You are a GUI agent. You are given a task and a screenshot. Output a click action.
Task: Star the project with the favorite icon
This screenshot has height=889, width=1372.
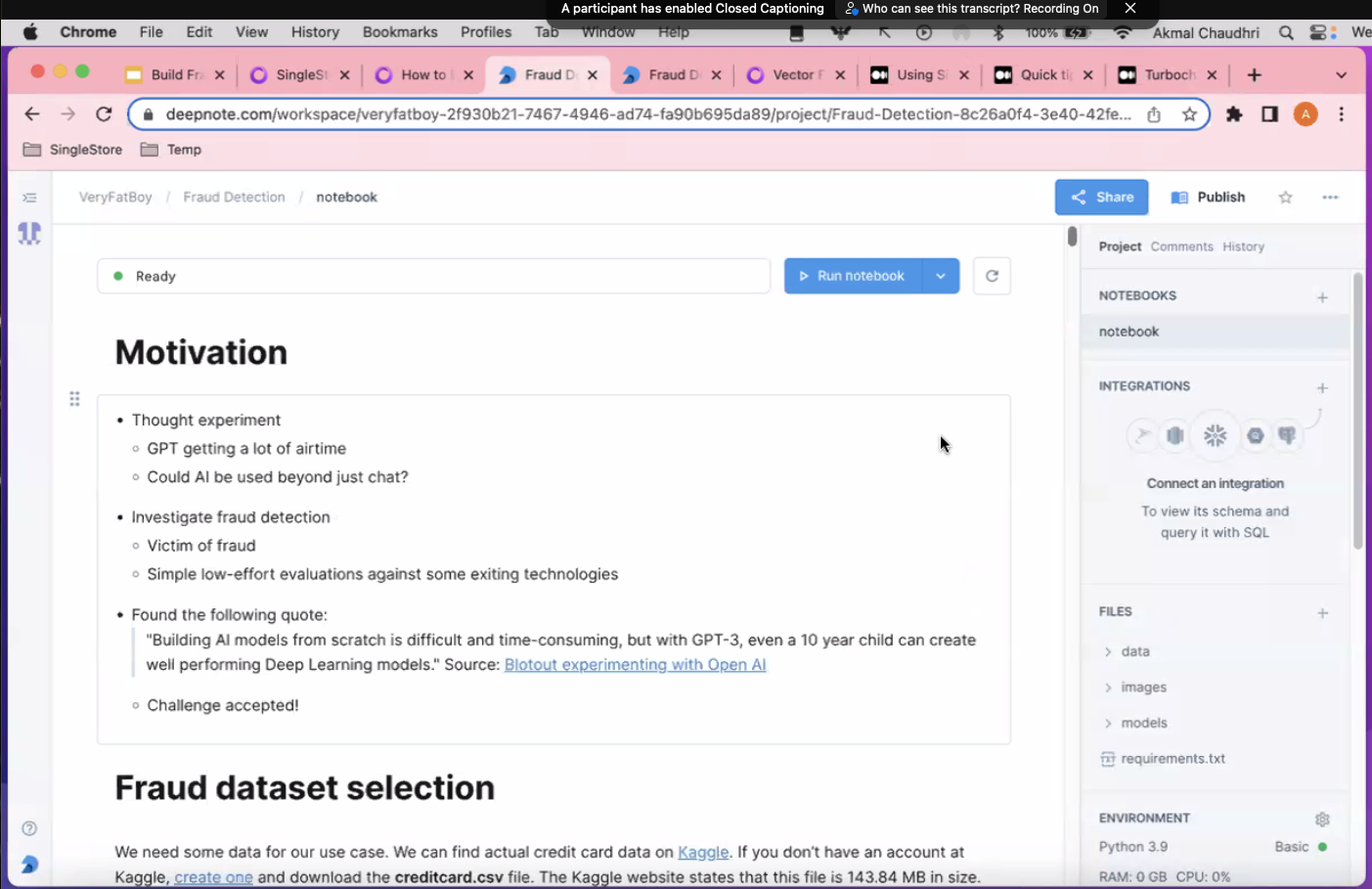tap(1285, 198)
